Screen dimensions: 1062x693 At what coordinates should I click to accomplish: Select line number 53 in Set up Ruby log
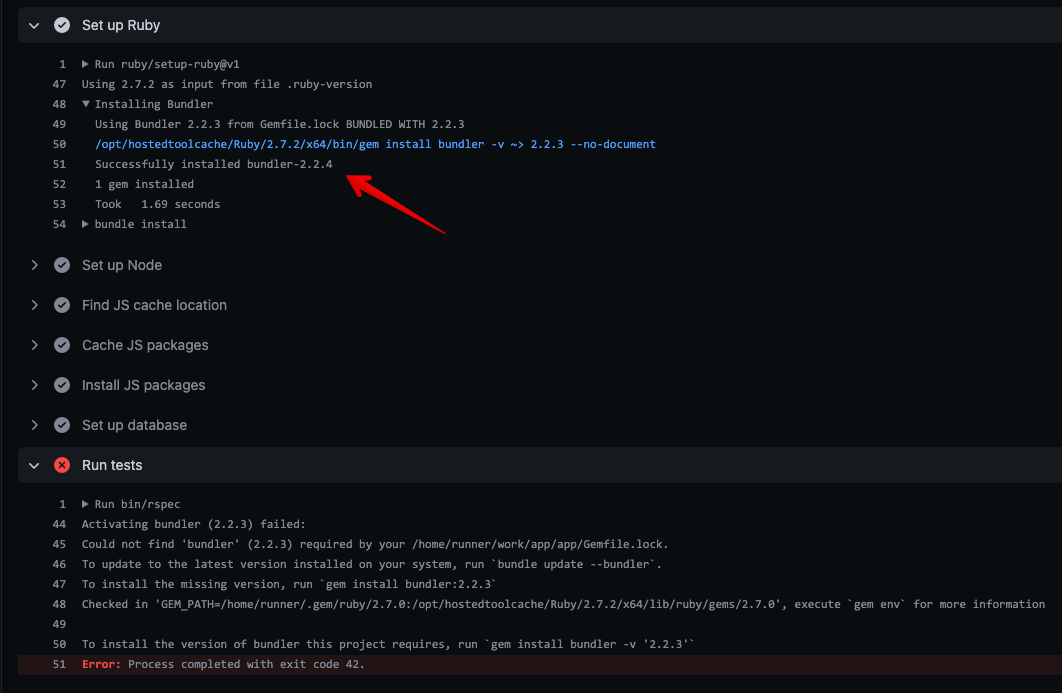(59, 204)
